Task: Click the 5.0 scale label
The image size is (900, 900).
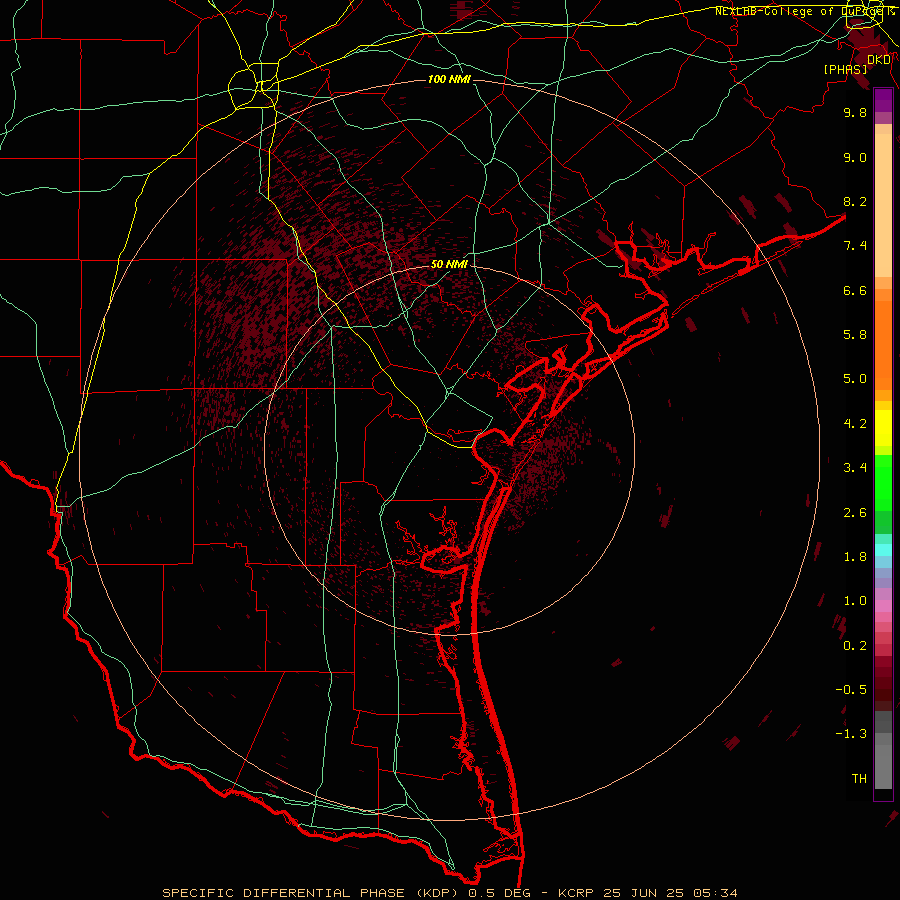Action: tap(855, 379)
